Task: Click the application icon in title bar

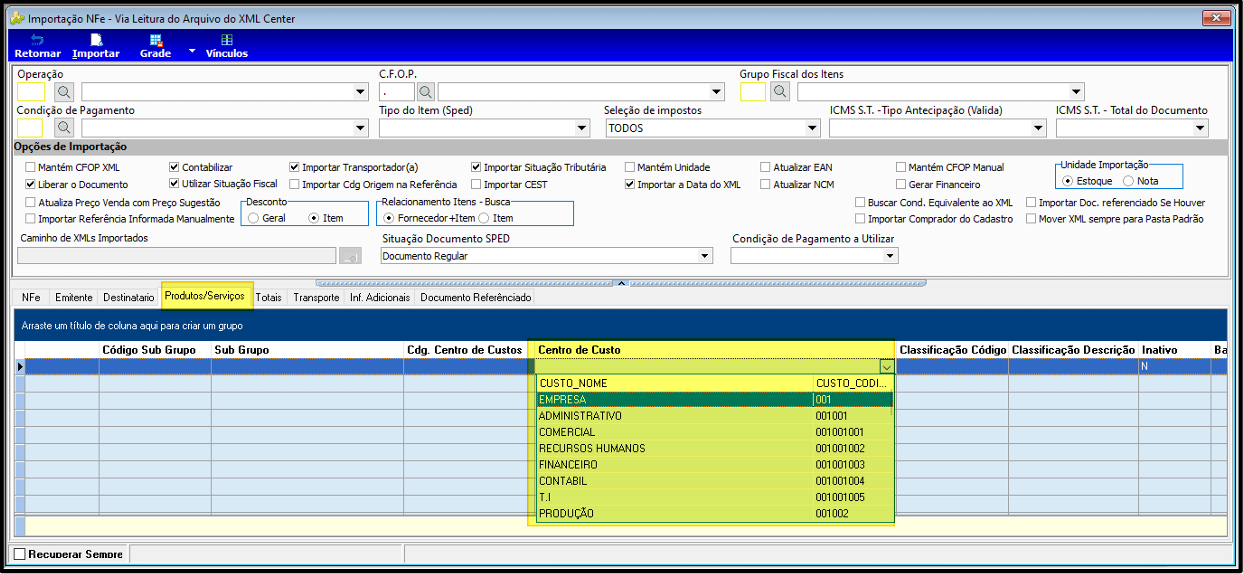Action: 17,18
